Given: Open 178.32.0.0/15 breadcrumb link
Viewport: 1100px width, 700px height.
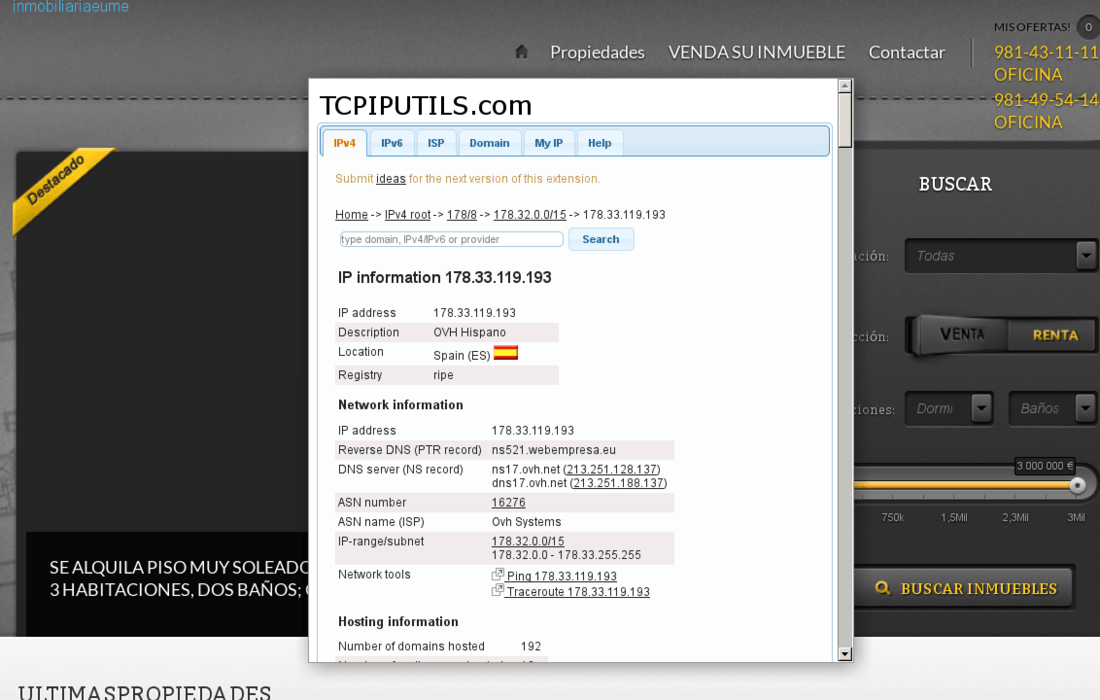Looking at the screenshot, I should [x=530, y=215].
